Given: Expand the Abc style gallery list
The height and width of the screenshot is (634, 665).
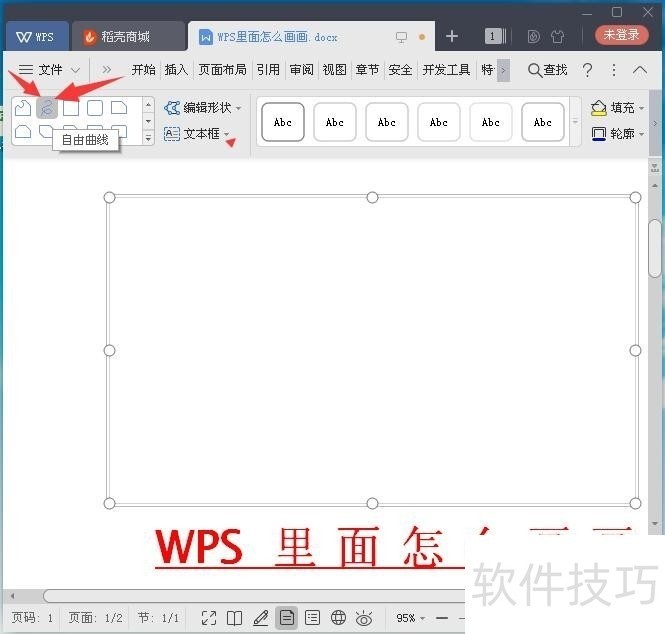Looking at the screenshot, I should click(x=576, y=122).
